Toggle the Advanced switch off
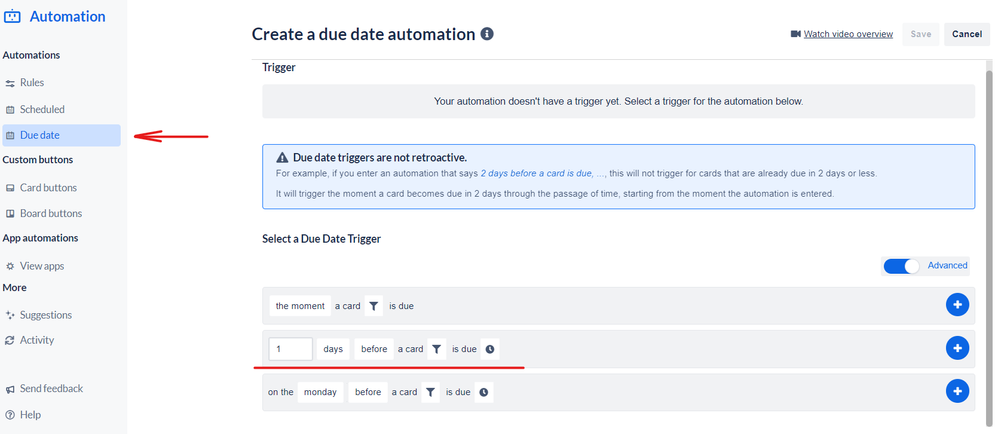Viewport: 998px width, 434px height. click(903, 266)
